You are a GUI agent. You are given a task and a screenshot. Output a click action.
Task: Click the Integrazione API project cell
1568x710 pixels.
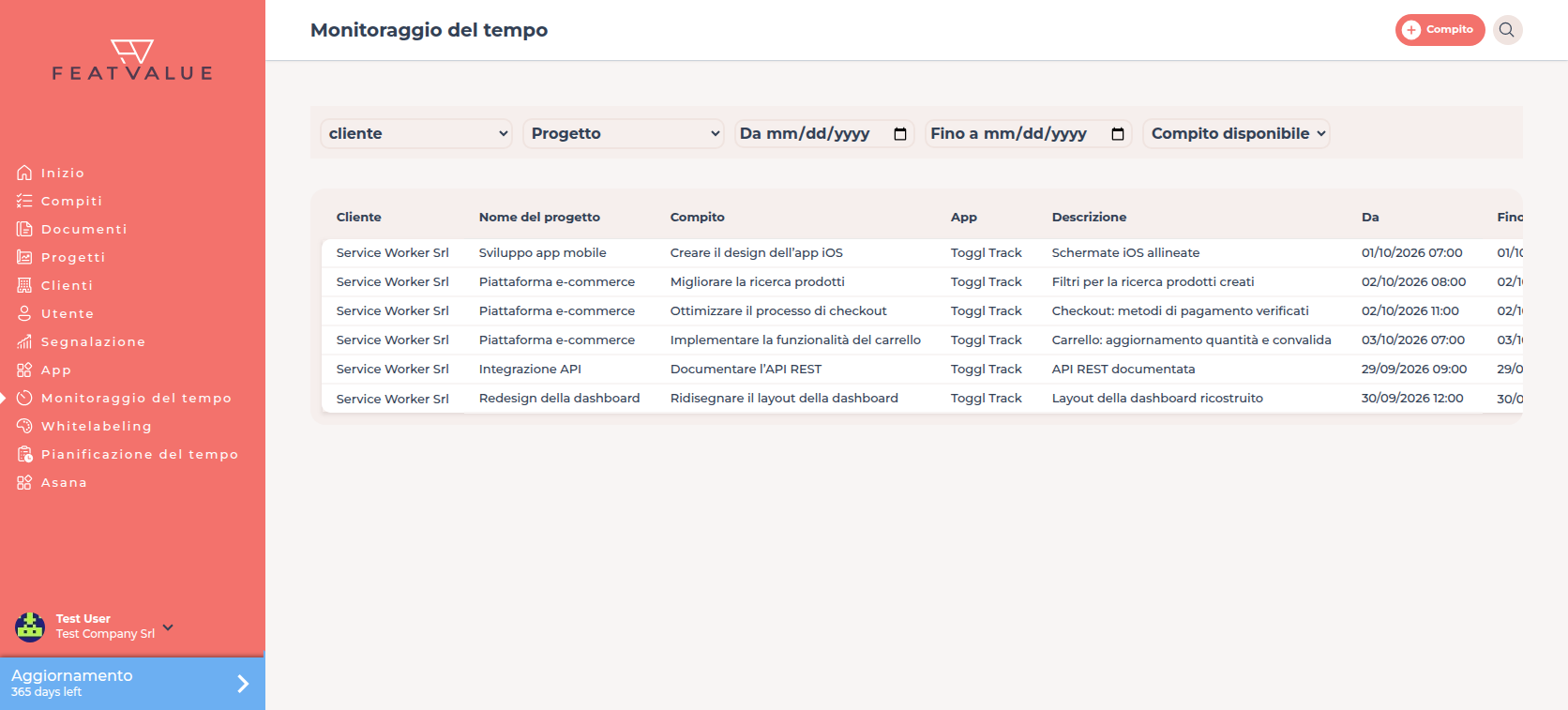pos(530,369)
